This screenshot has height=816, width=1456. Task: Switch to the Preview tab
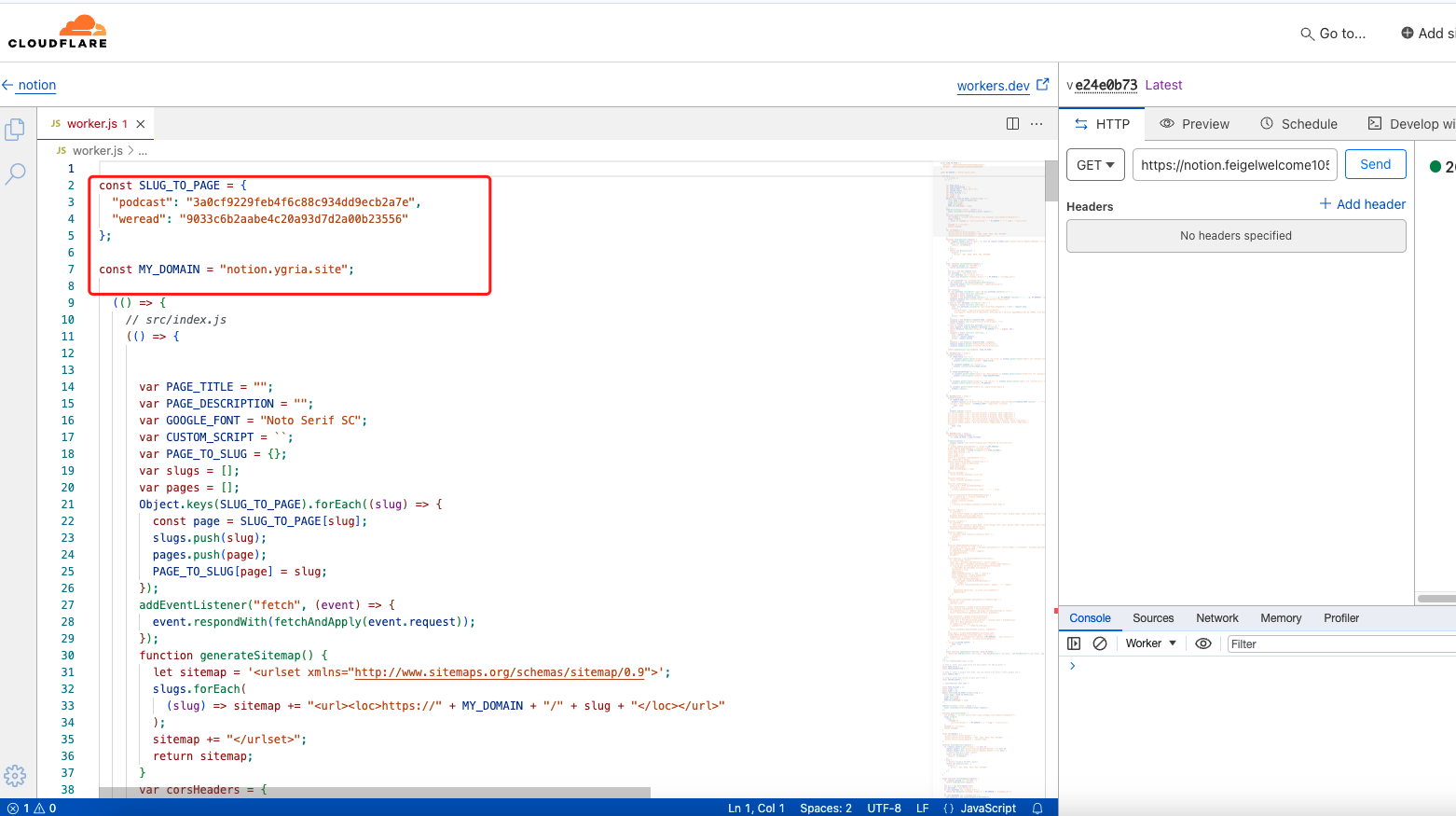pyautogui.click(x=1194, y=124)
